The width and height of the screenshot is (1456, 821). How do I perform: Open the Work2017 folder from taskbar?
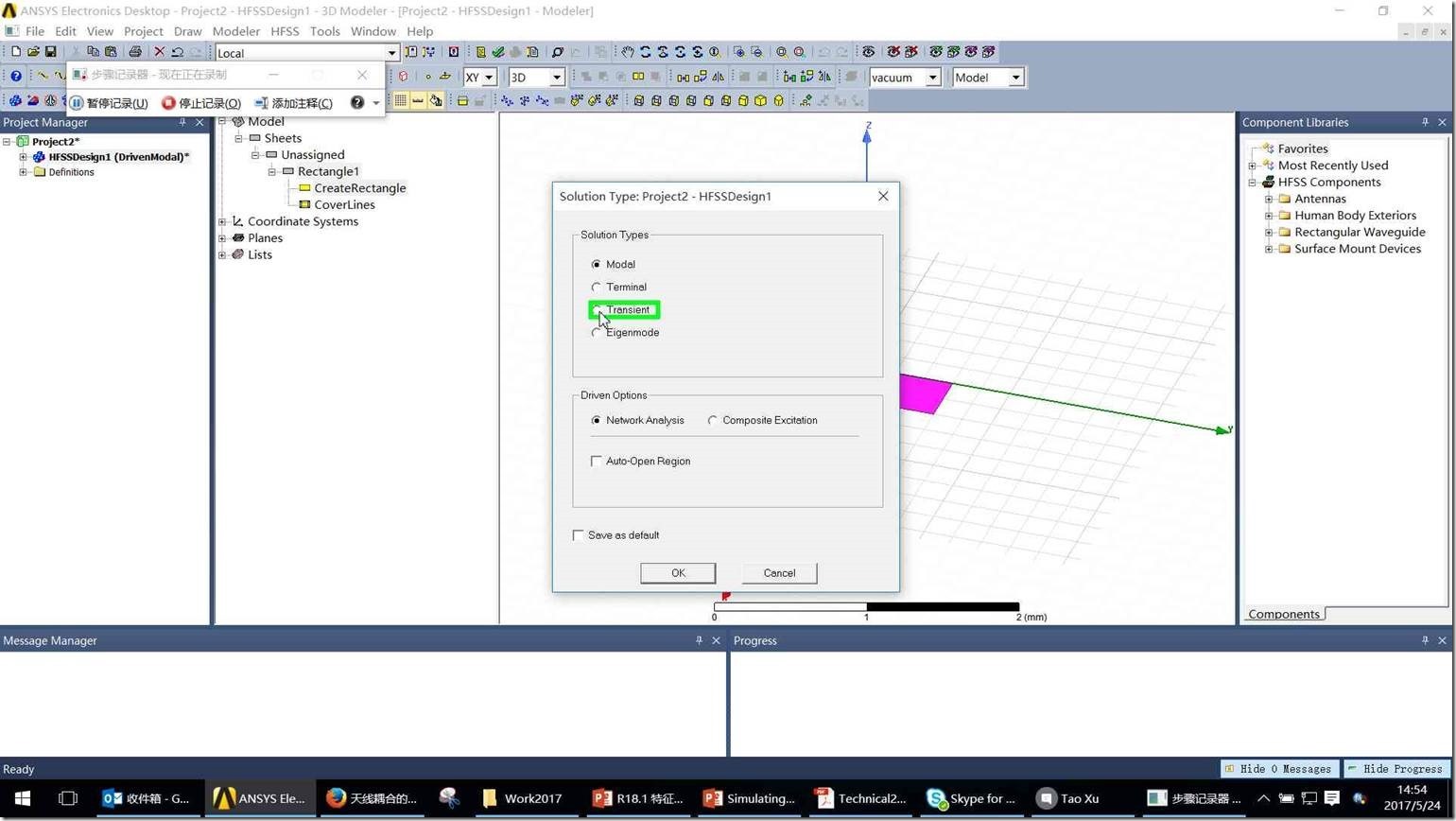tap(522, 798)
